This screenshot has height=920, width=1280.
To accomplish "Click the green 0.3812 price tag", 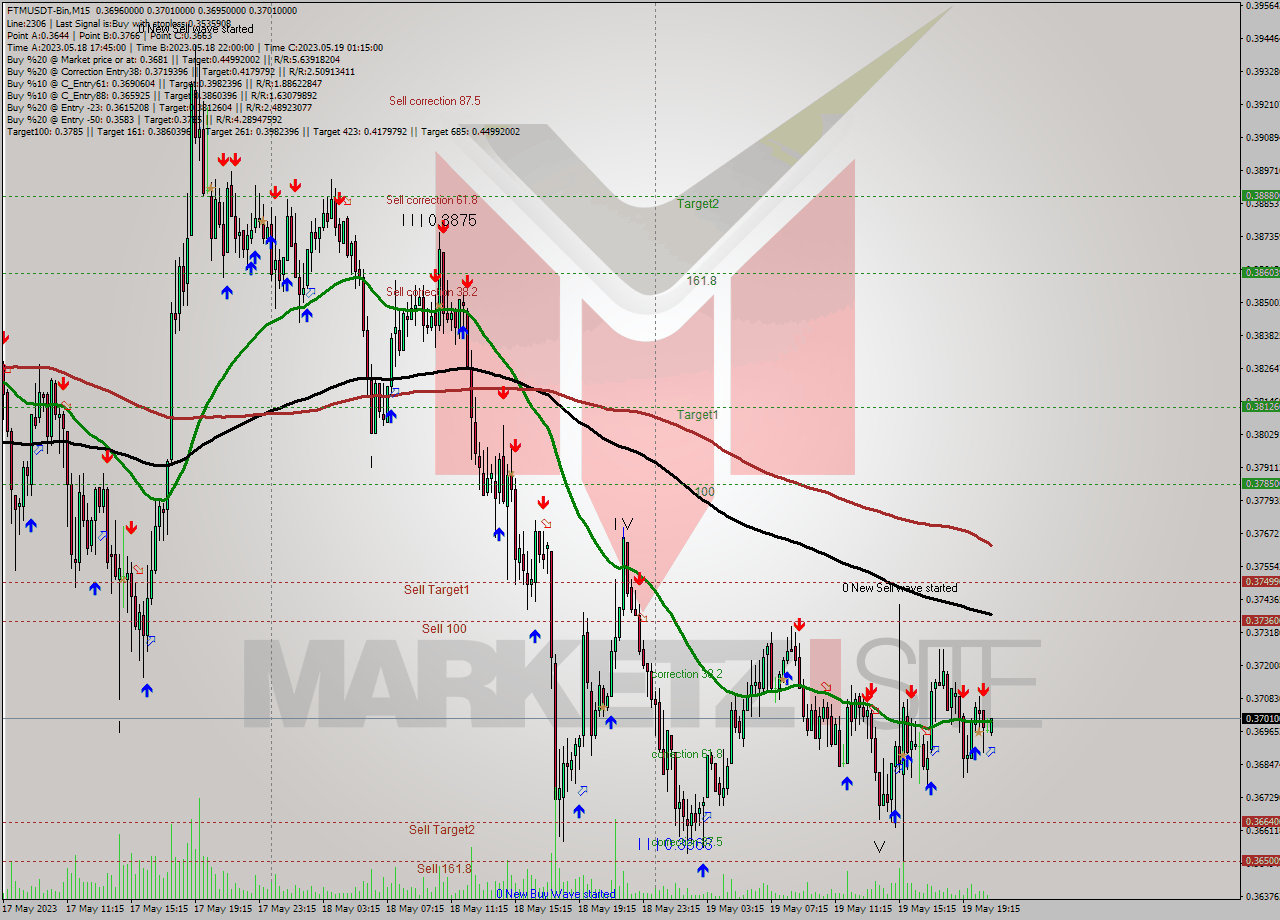I will 1260,406.
